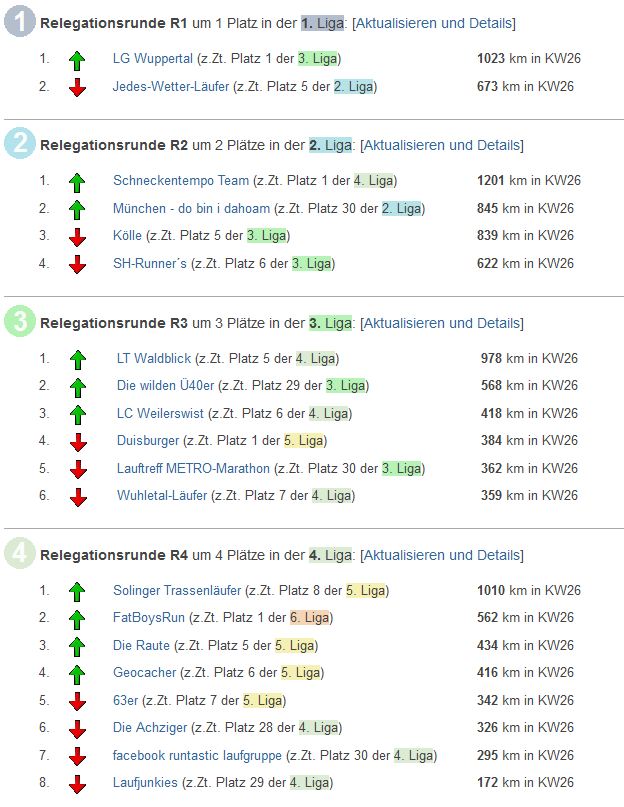Open Aktualisieren und Details for round R3
This screenshot has width=624, height=807.
441,323
